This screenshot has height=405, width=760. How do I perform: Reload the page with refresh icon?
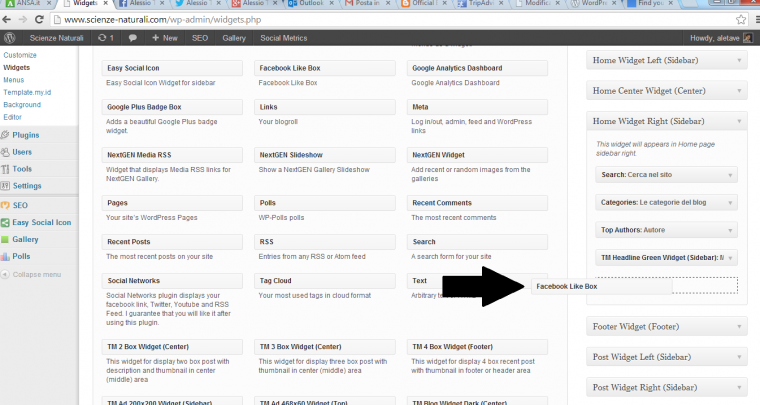[x=39, y=20]
